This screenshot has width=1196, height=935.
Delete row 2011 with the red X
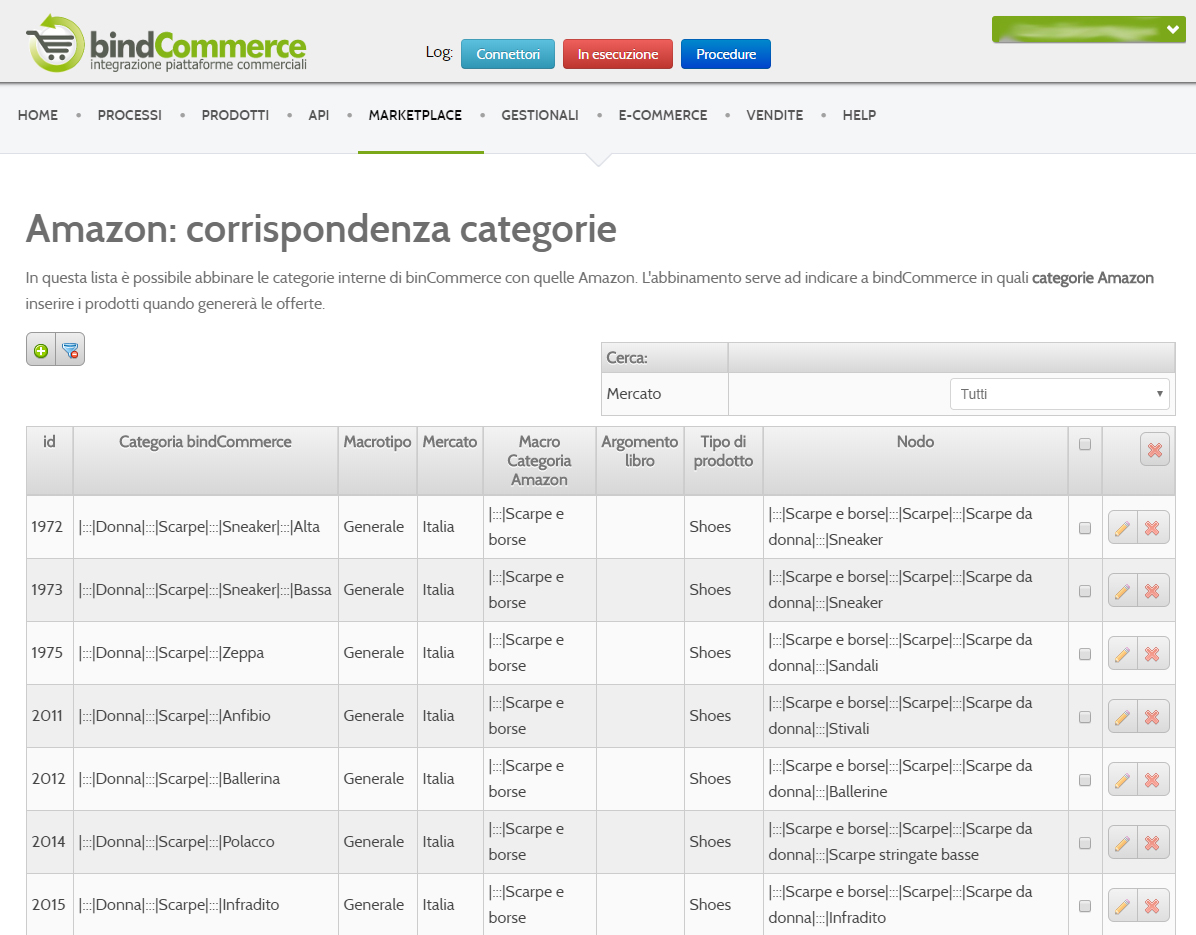pyautogui.click(x=1153, y=716)
